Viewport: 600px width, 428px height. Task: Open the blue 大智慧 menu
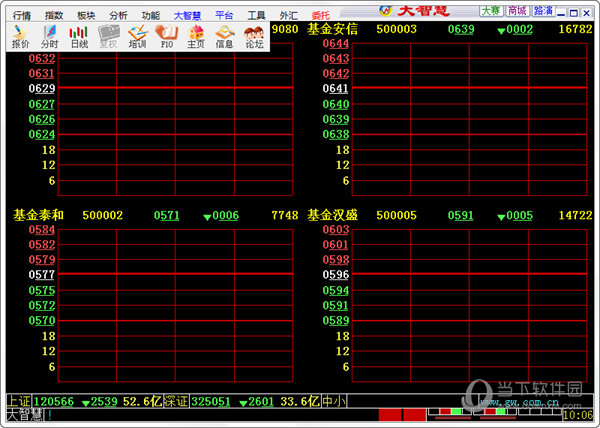click(188, 15)
